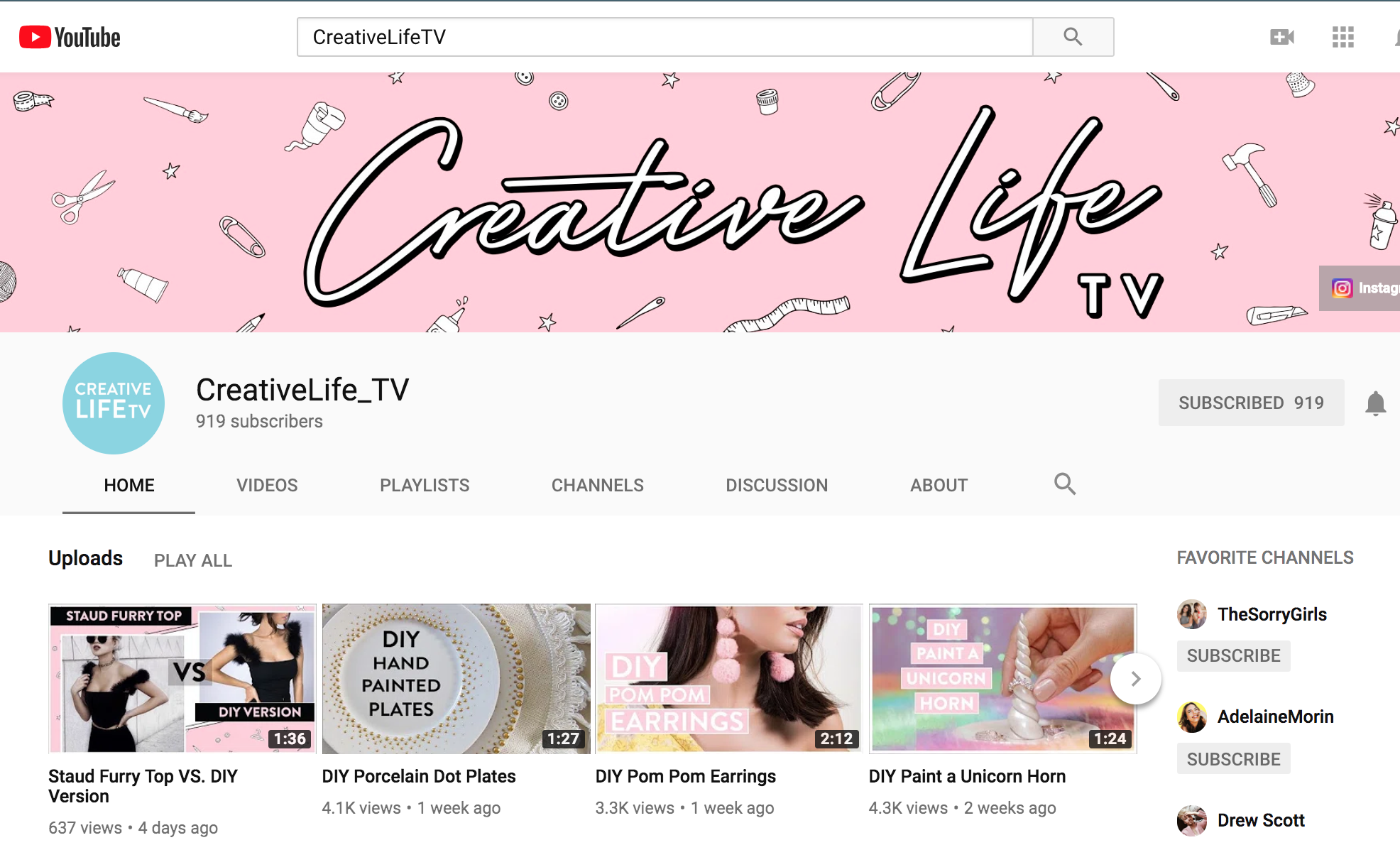1400x845 pixels.
Task: Click PLAY ALL next to Uploads
Action: 192,561
